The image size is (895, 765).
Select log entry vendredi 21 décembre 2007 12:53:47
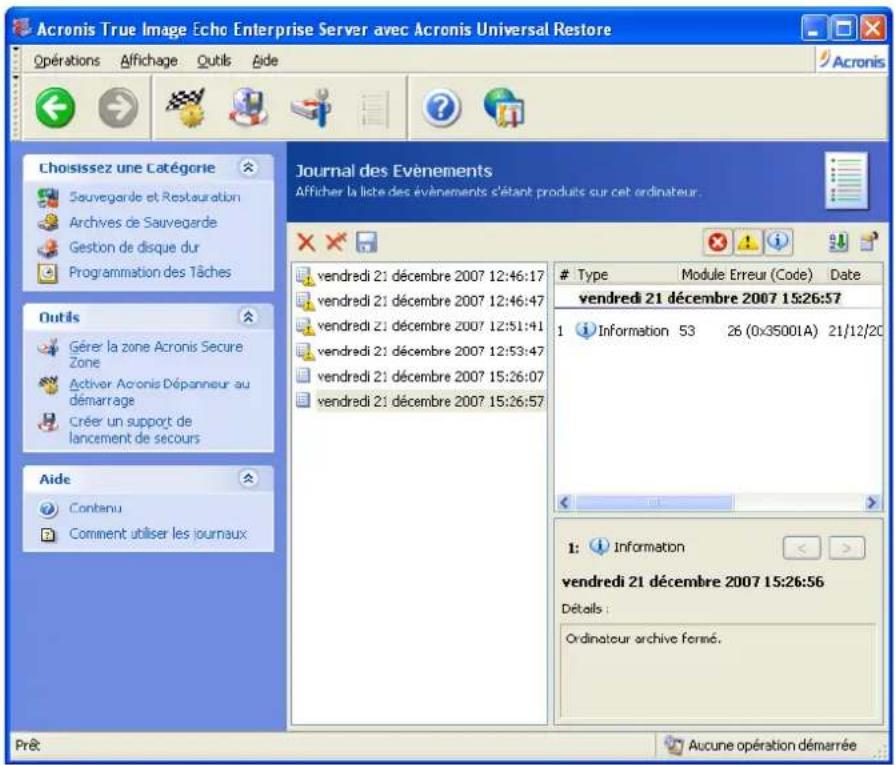pos(420,351)
